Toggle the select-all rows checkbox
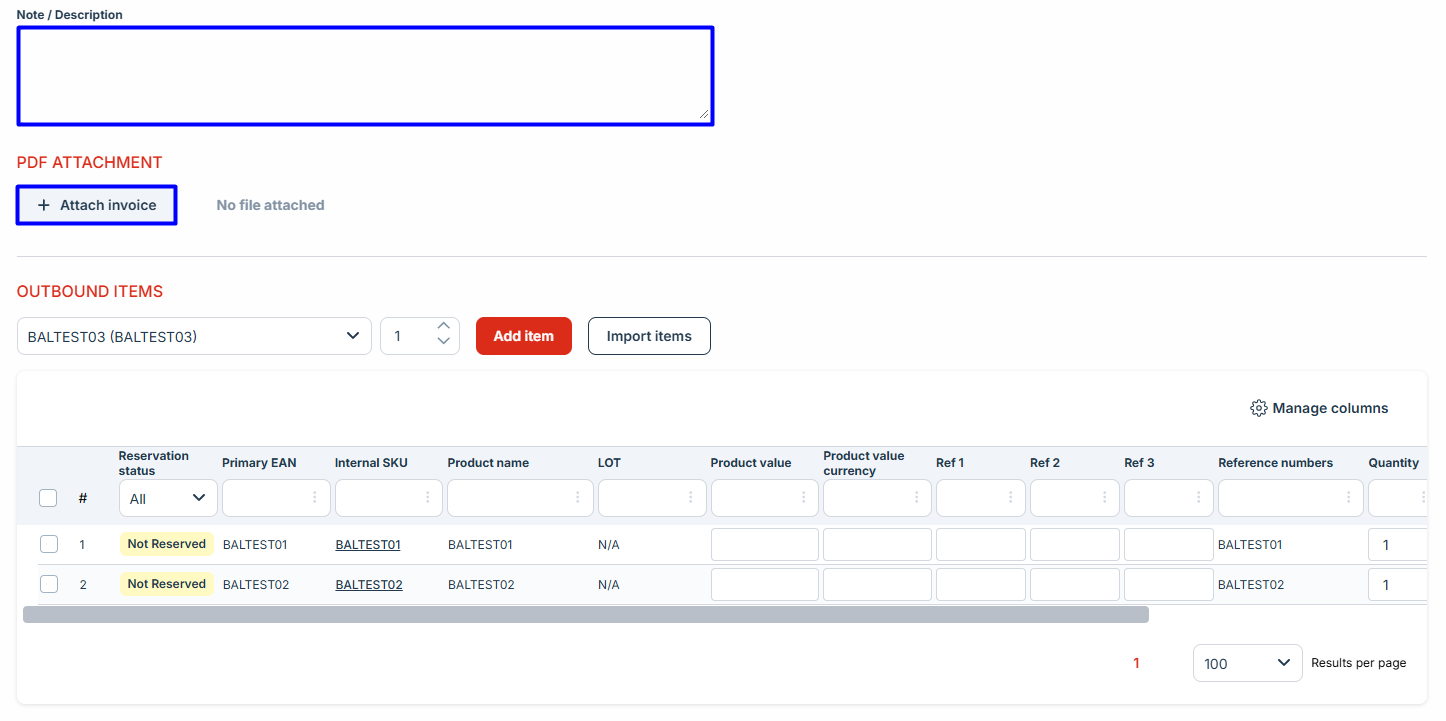 pos(48,498)
